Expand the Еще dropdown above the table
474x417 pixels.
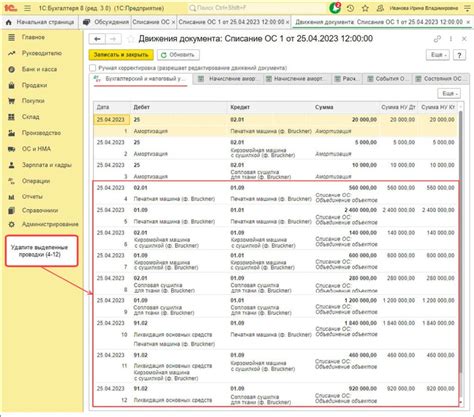coord(449,94)
